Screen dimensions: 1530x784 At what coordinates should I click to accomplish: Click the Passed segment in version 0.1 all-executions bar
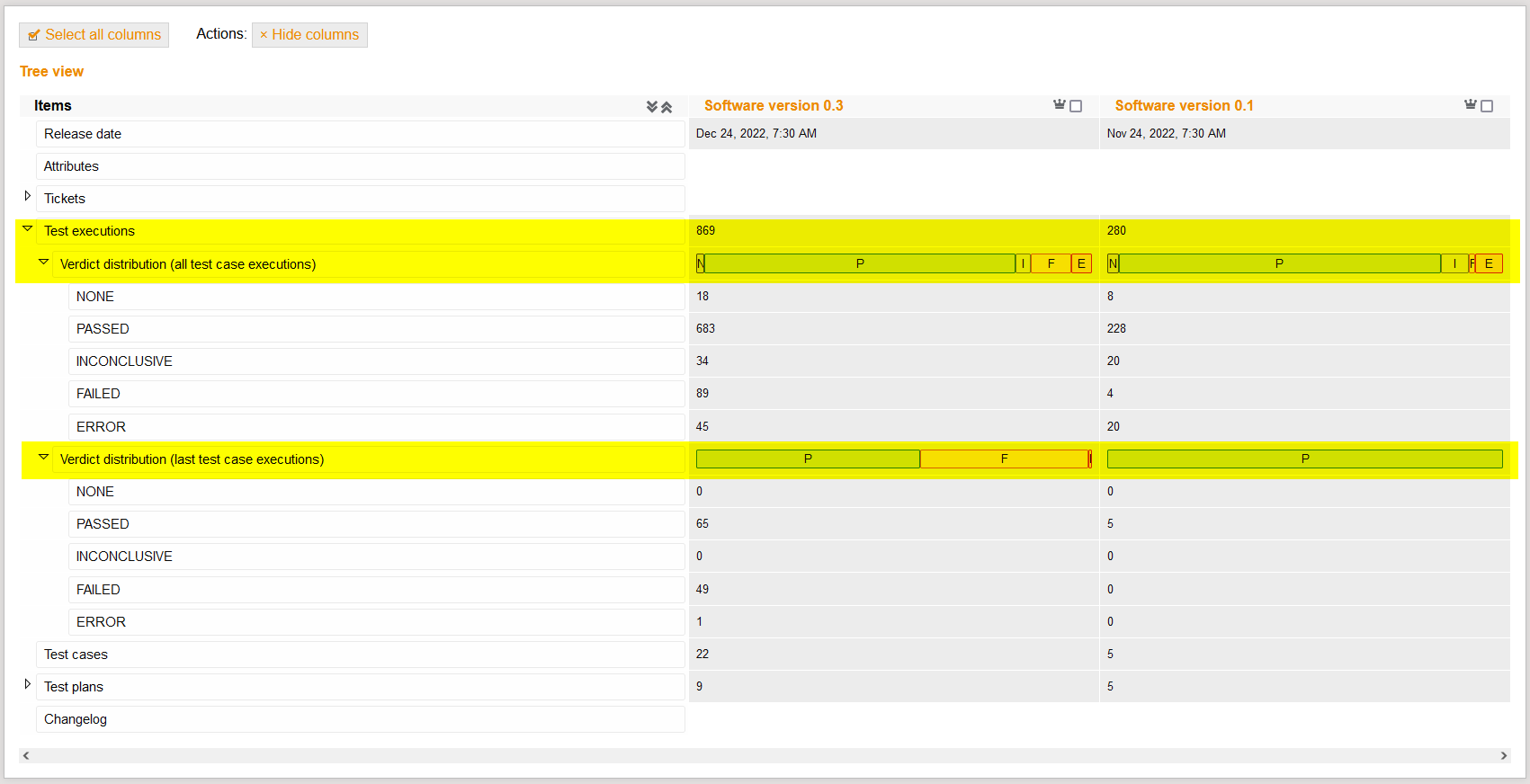coord(1279,264)
